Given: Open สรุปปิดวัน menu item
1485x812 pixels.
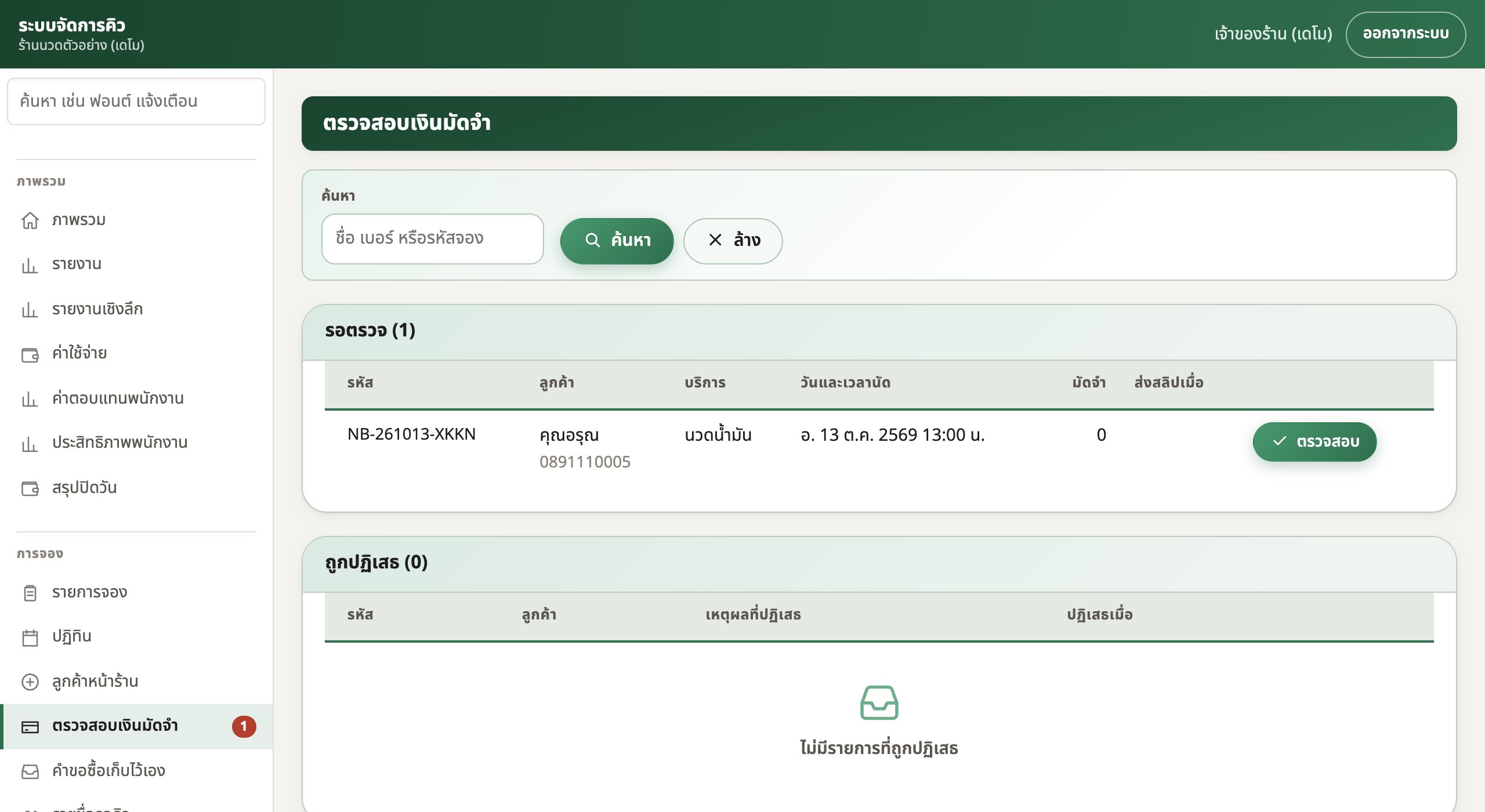Looking at the screenshot, I should (136, 488).
